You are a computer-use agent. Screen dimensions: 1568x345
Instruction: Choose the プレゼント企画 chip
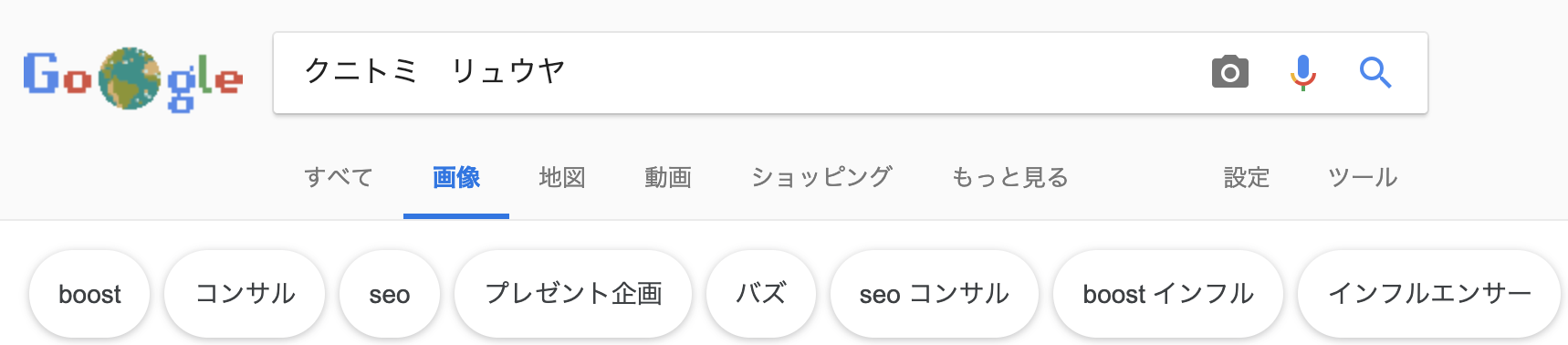click(x=573, y=294)
